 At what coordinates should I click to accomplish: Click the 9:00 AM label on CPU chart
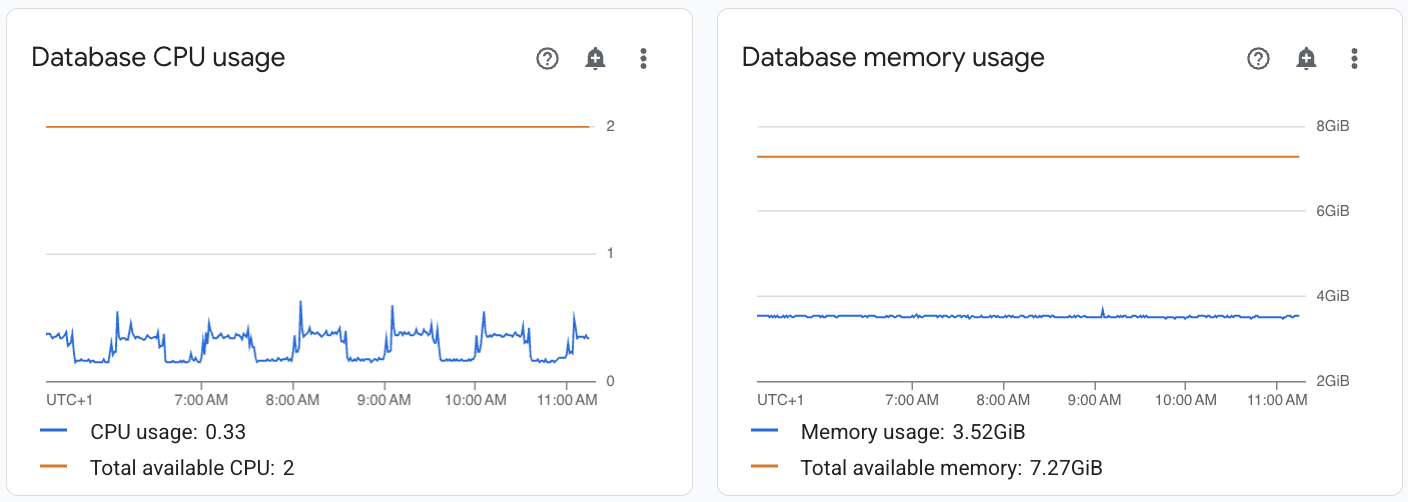[385, 400]
